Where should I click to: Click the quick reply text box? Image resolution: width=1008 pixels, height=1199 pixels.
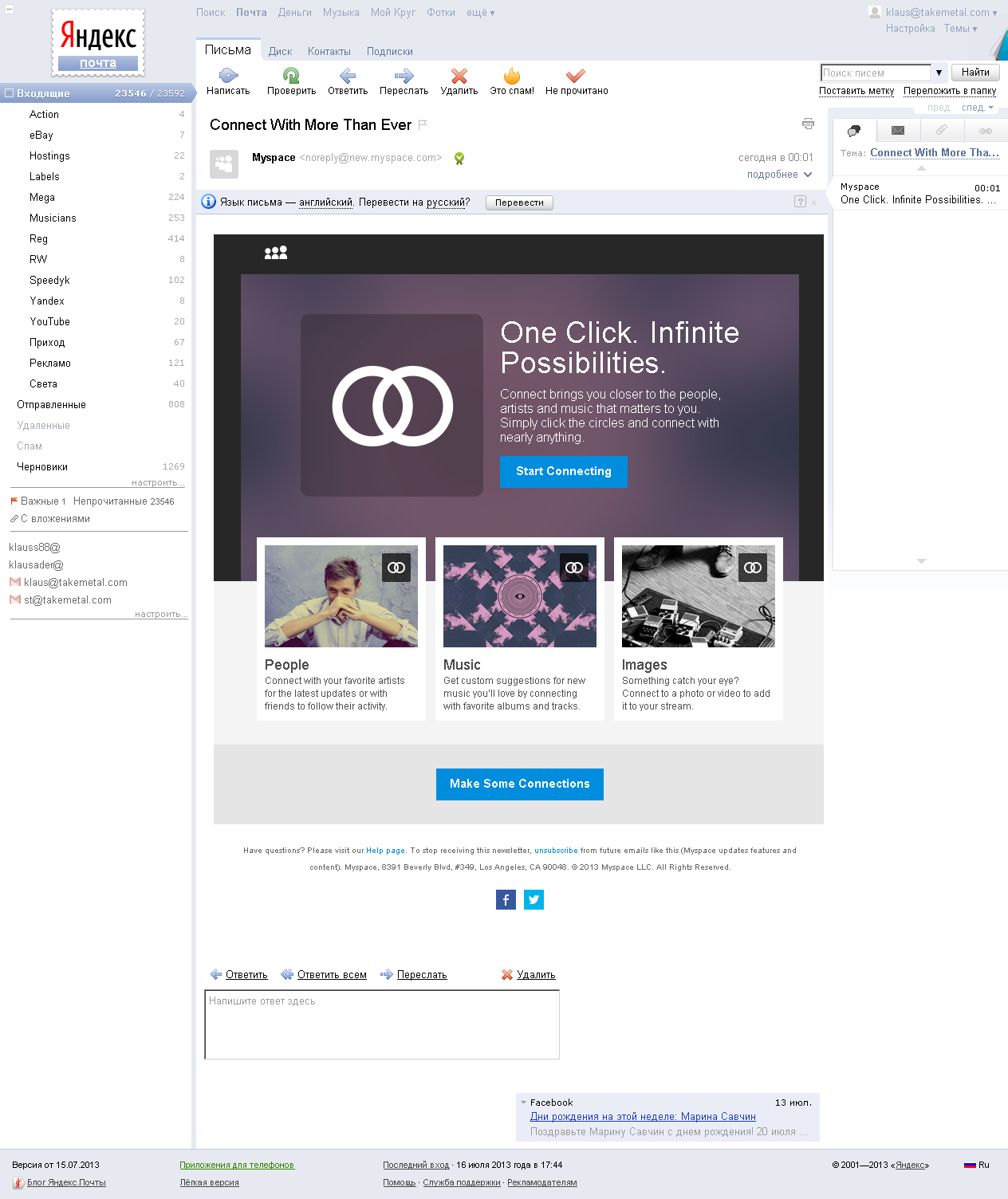[382, 1024]
